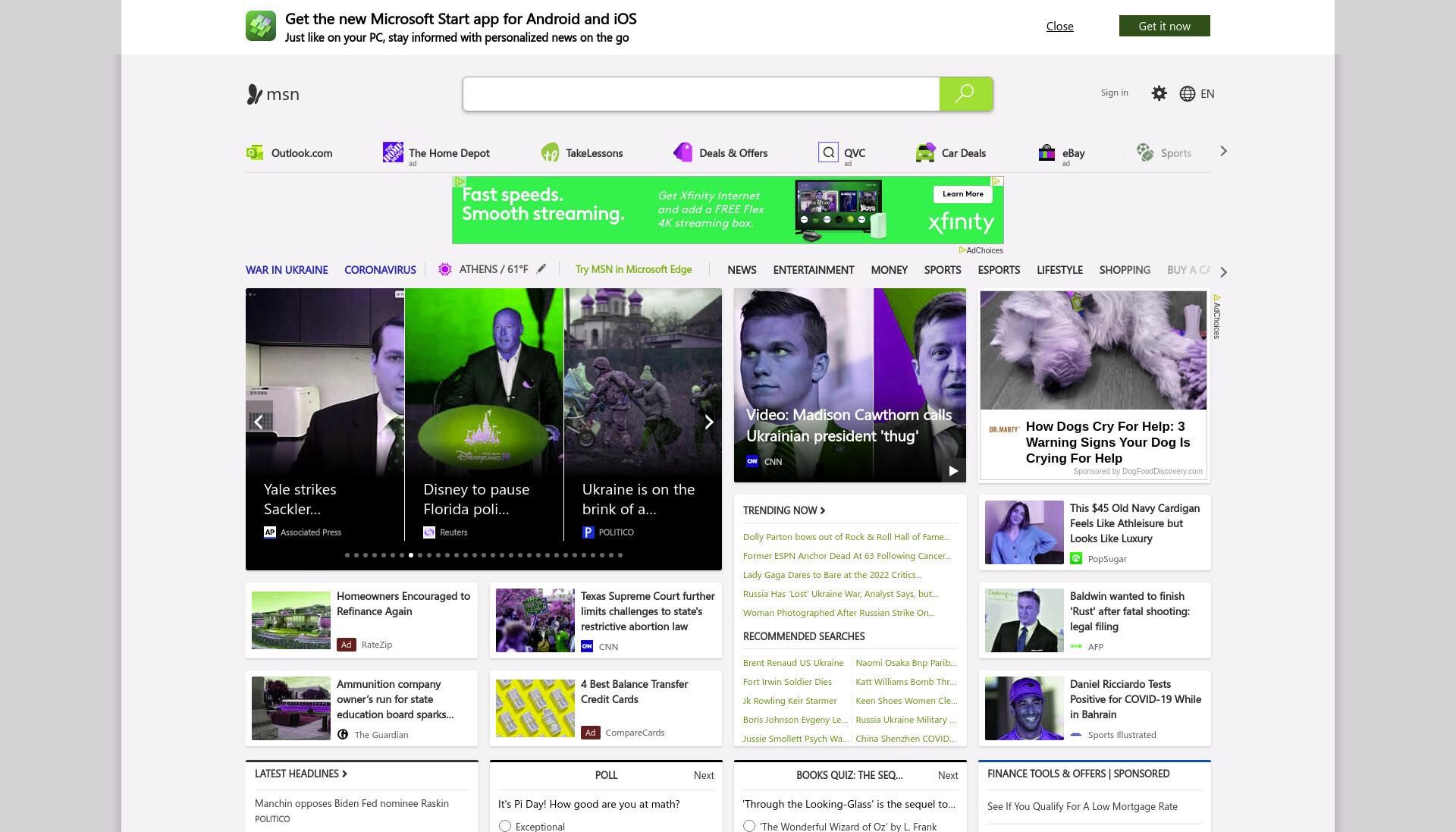
Task: Click the green search magnifier button
Action: (965, 94)
